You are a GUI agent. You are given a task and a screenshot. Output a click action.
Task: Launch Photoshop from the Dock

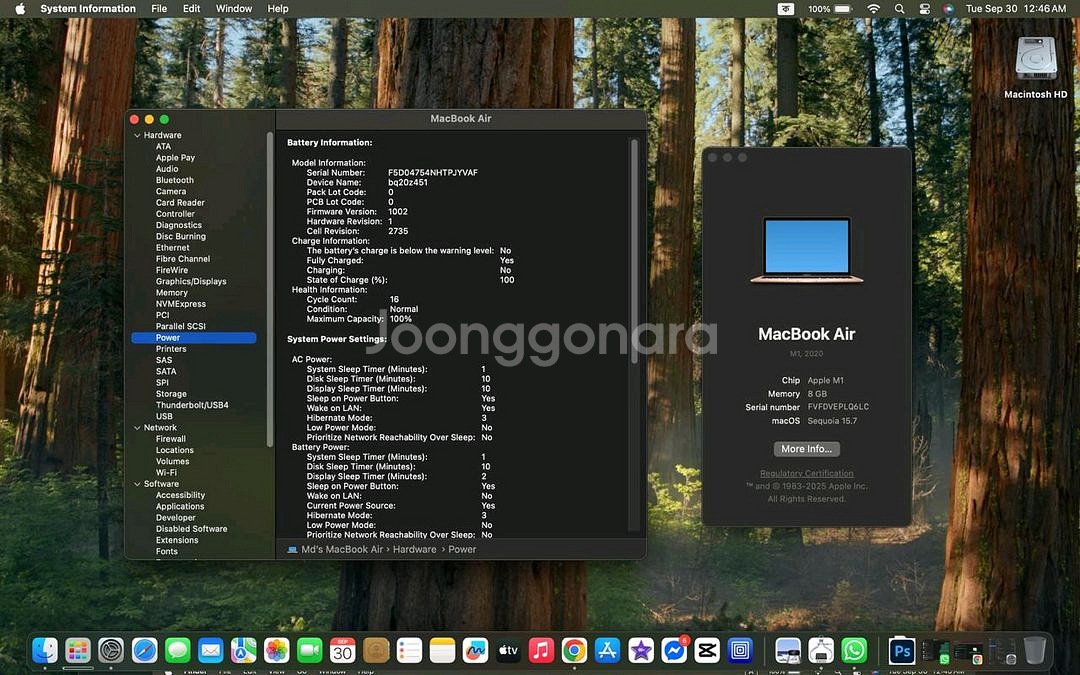[902, 651]
